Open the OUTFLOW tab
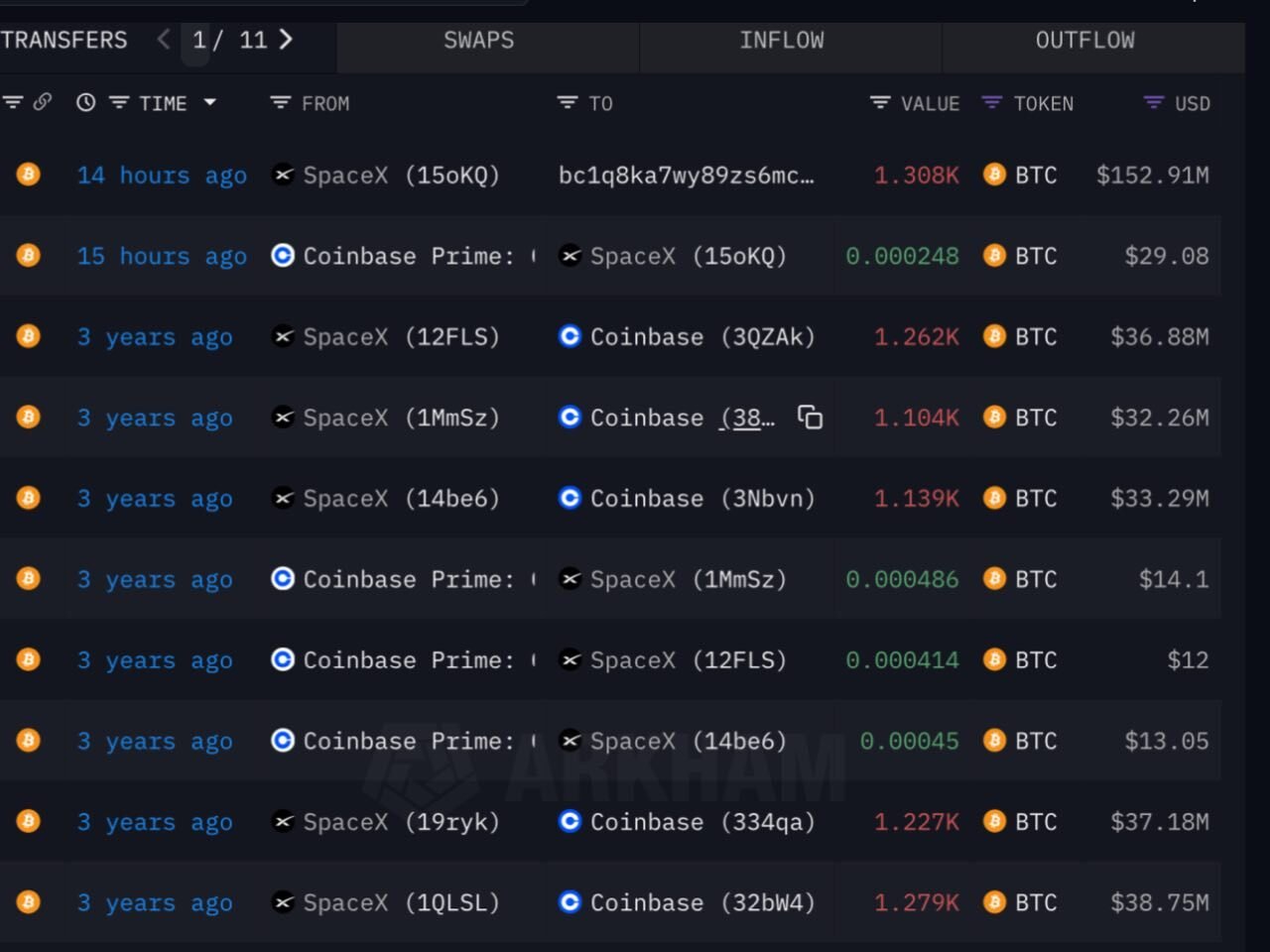Viewport: 1270px width, 952px height. pyautogui.click(x=1084, y=41)
